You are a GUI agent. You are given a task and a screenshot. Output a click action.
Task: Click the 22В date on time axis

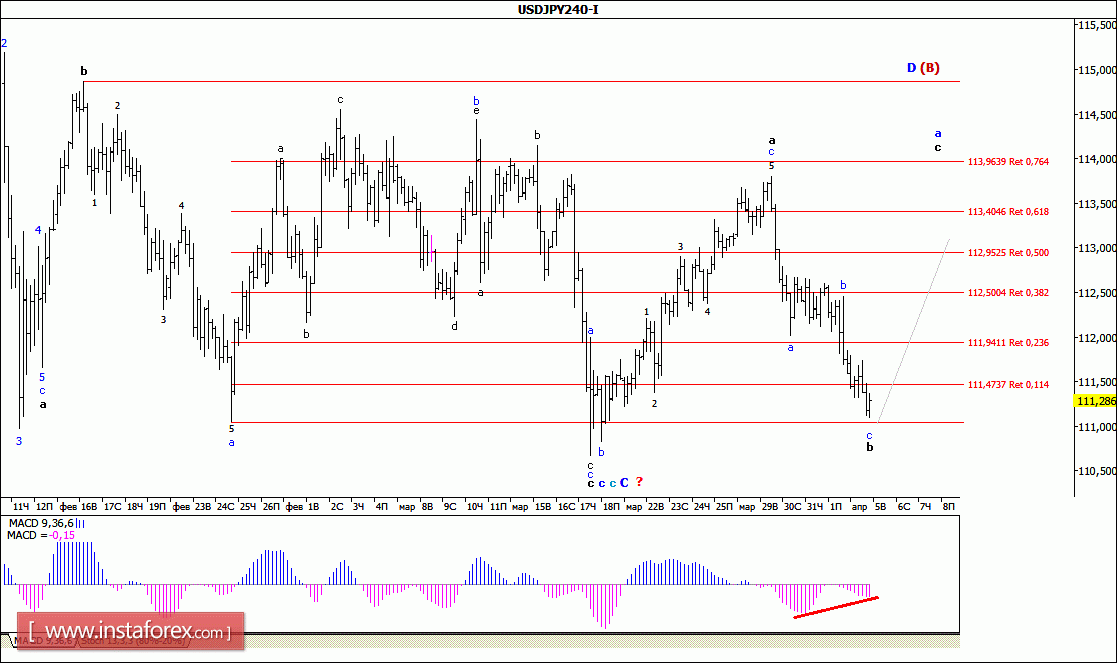pyautogui.click(x=656, y=506)
